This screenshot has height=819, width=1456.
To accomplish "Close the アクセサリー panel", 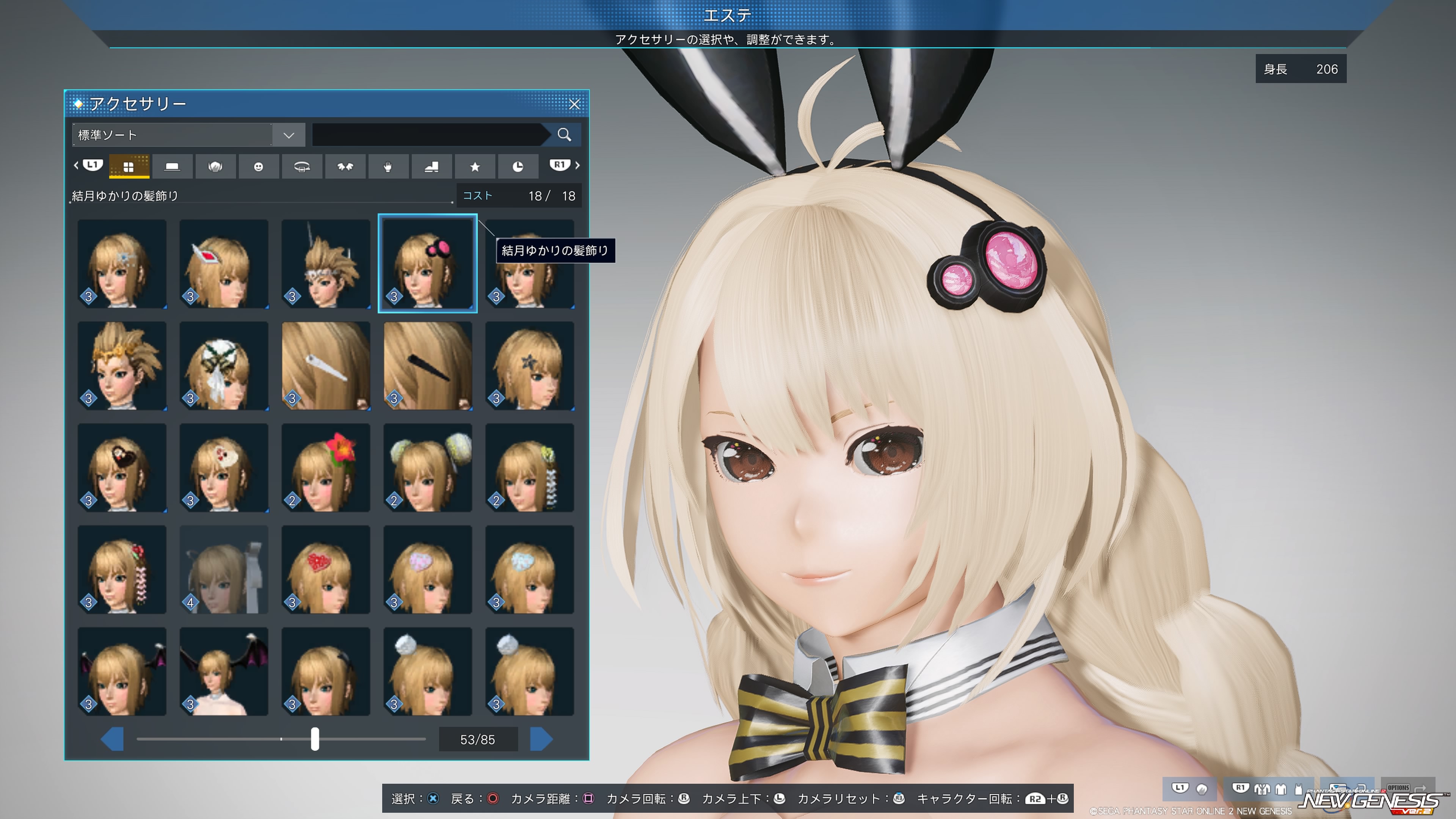I will [x=574, y=104].
